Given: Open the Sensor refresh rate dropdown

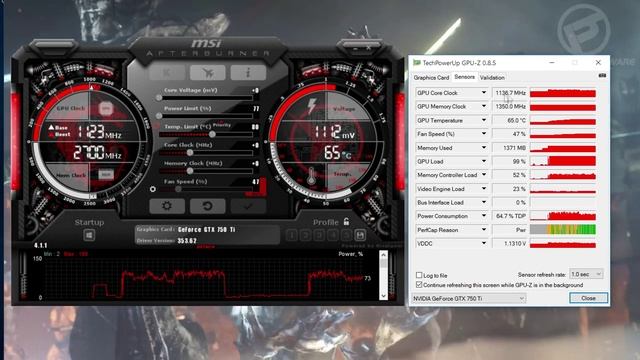Looking at the screenshot, I should tap(586, 274).
